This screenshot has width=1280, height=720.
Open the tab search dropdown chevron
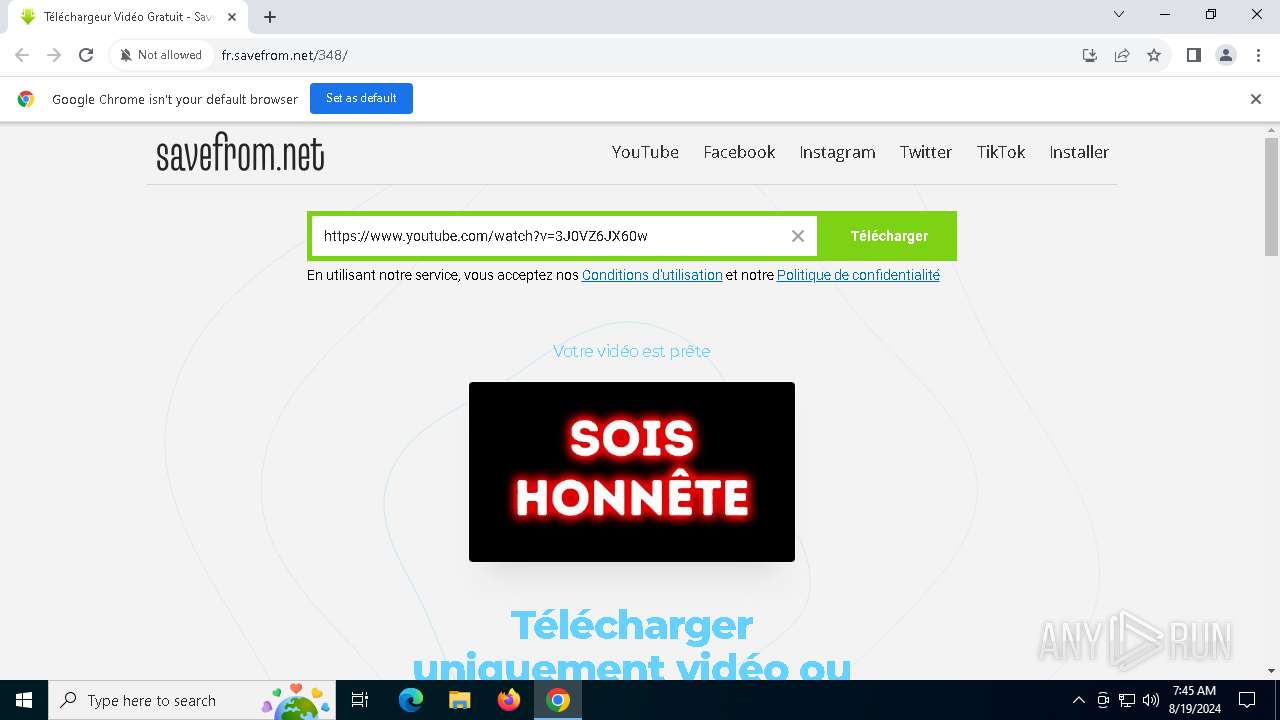coord(1119,14)
